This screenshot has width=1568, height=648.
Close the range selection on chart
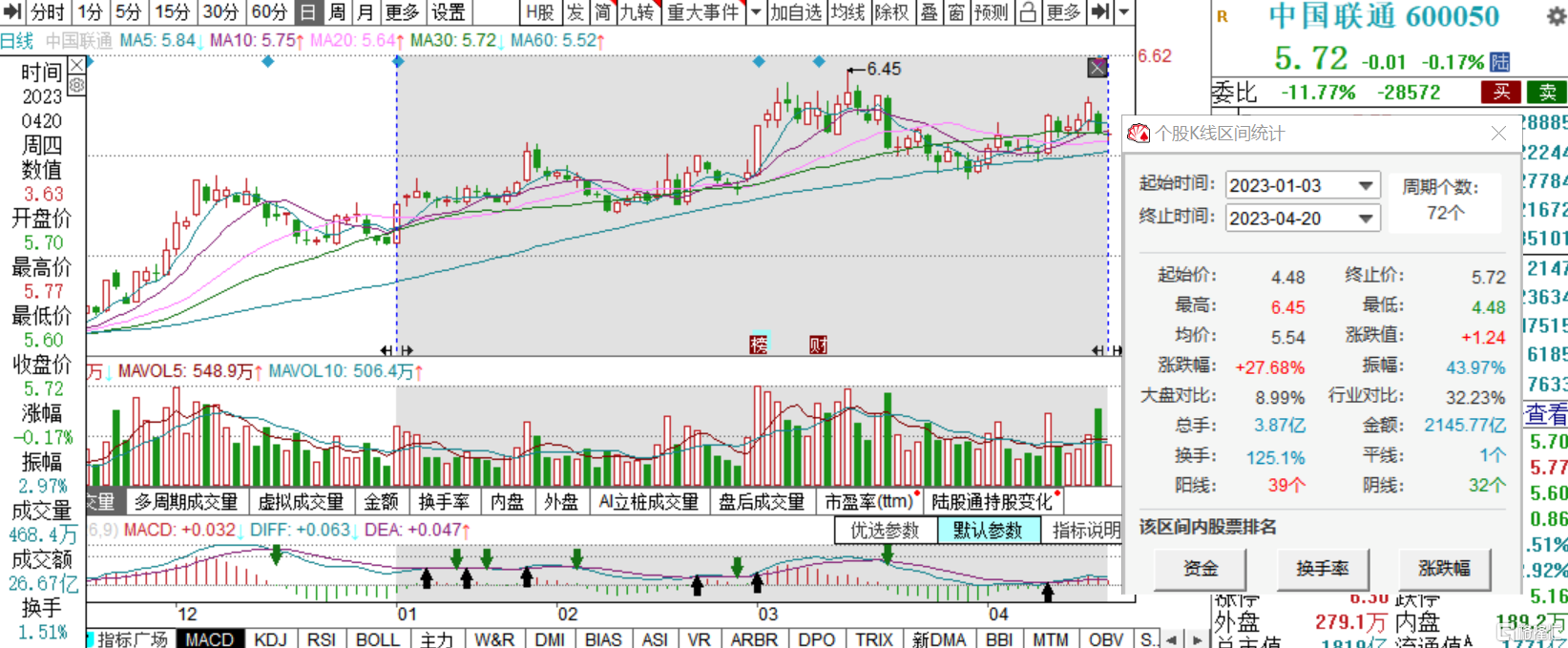pos(1098,68)
